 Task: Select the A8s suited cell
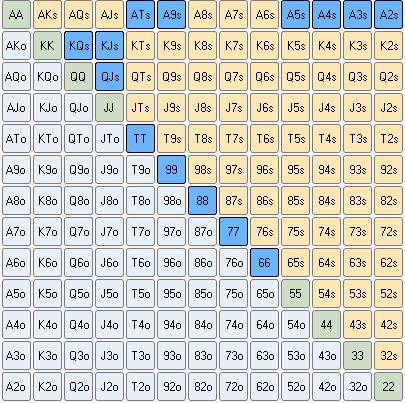tap(202, 14)
